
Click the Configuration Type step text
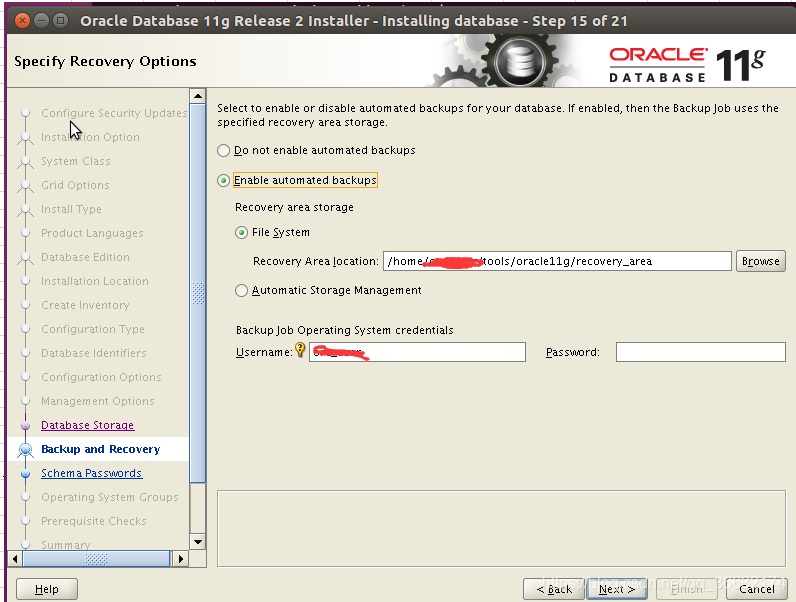tap(93, 329)
